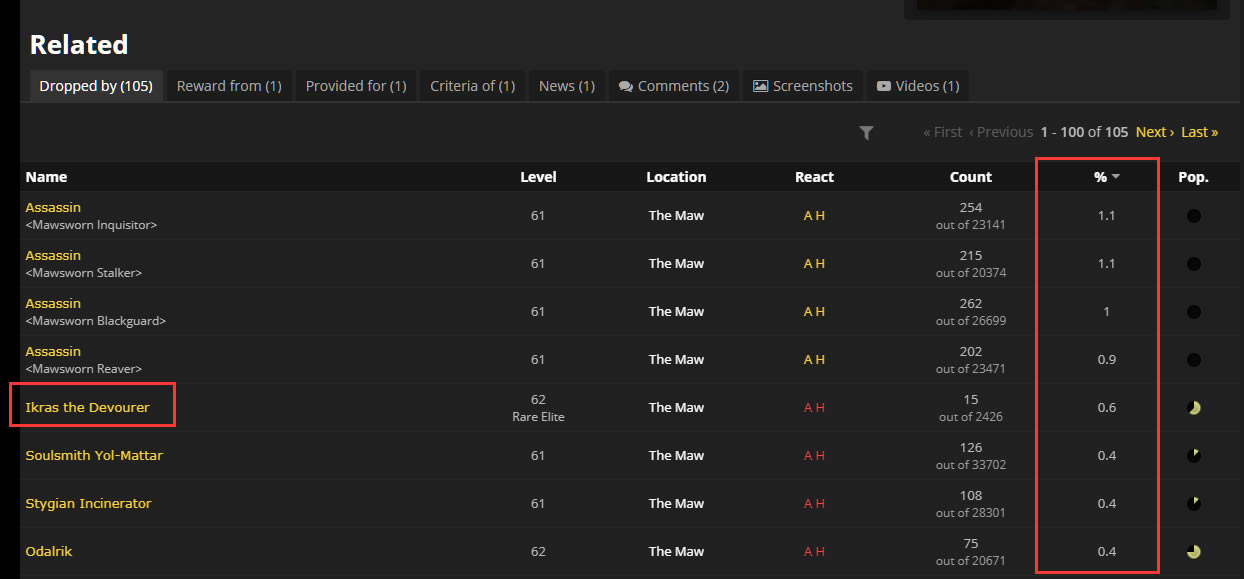Open the Videos (1) tab
The height and width of the screenshot is (579, 1244).
(918, 86)
